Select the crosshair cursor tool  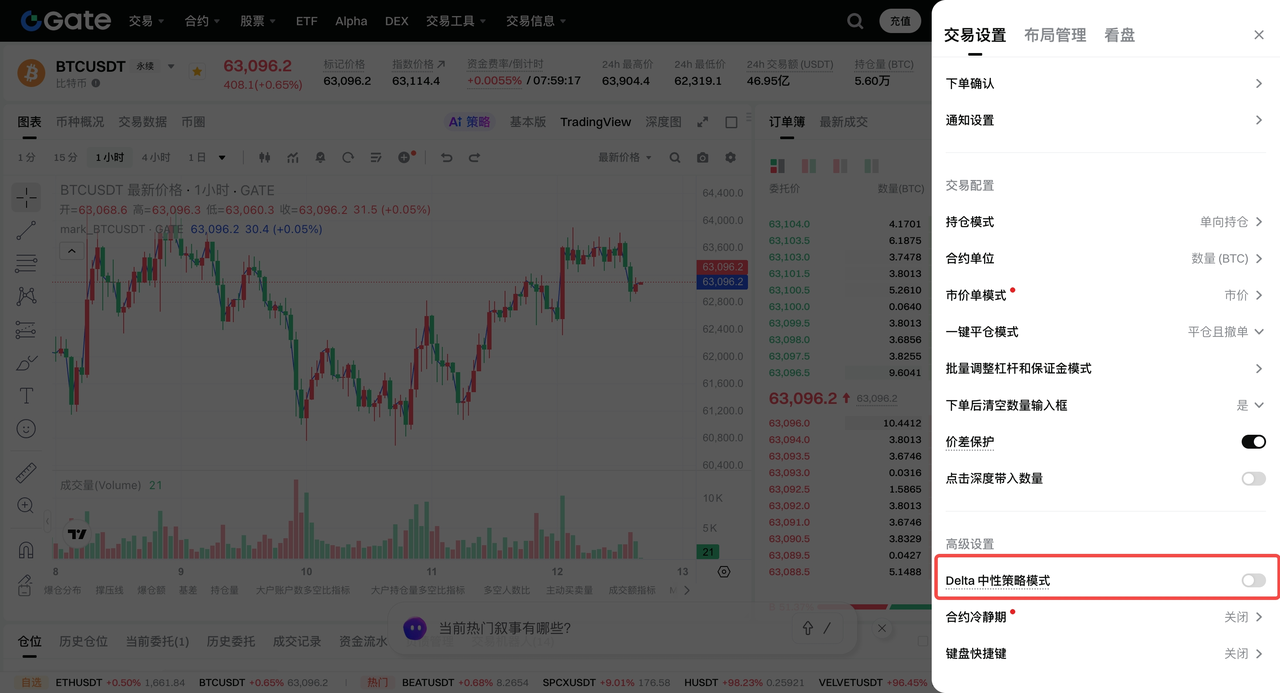[26, 197]
